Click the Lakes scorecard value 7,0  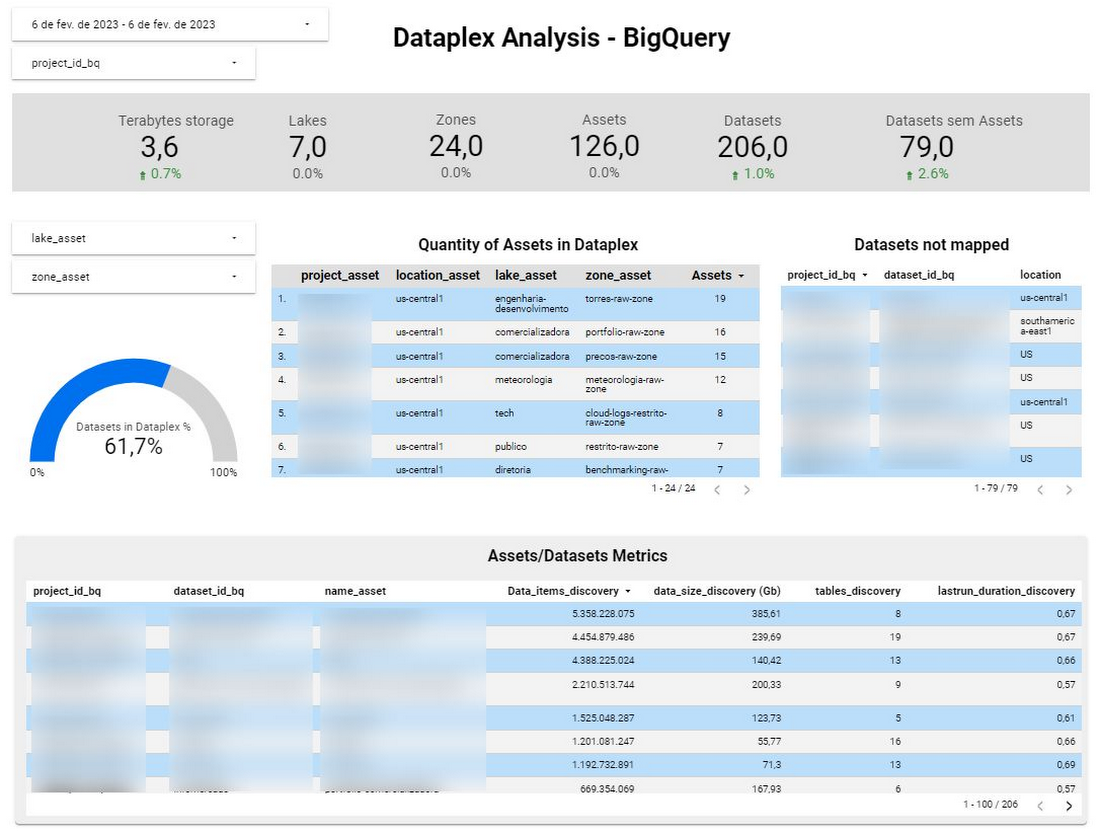click(x=308, y=147)
